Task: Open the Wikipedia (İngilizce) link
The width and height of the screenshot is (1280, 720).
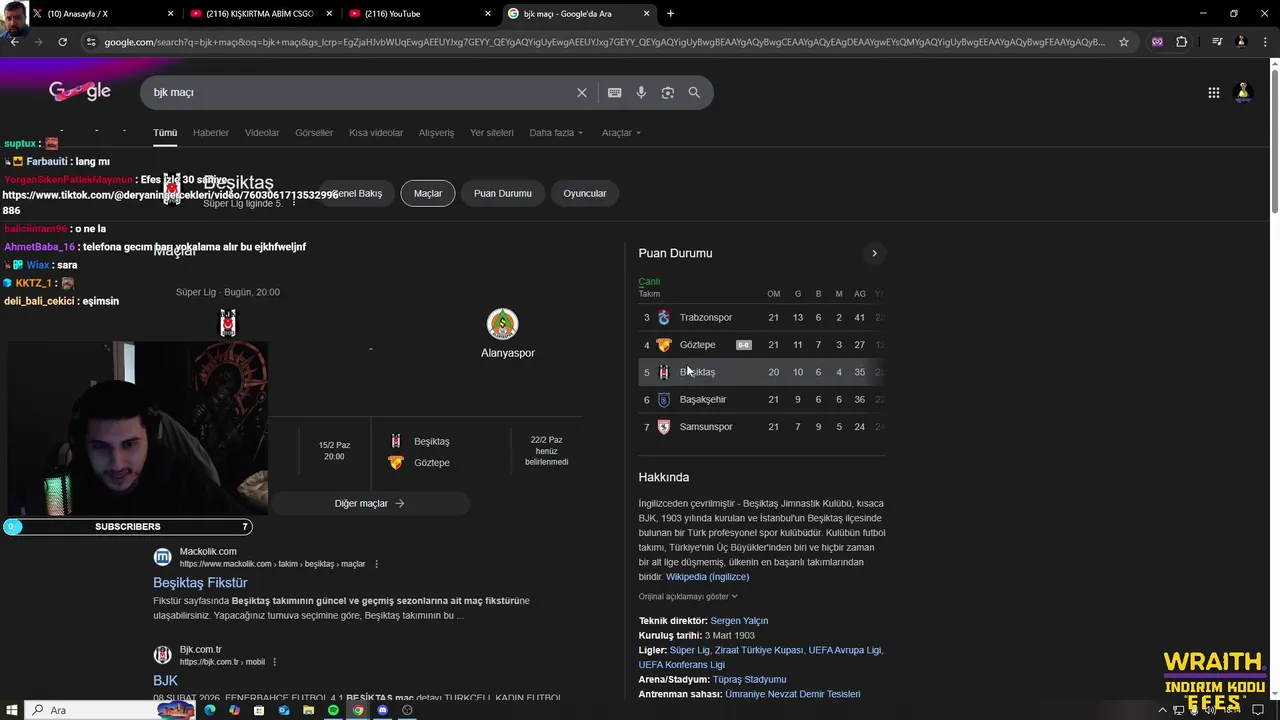Action: click(707, 576)
